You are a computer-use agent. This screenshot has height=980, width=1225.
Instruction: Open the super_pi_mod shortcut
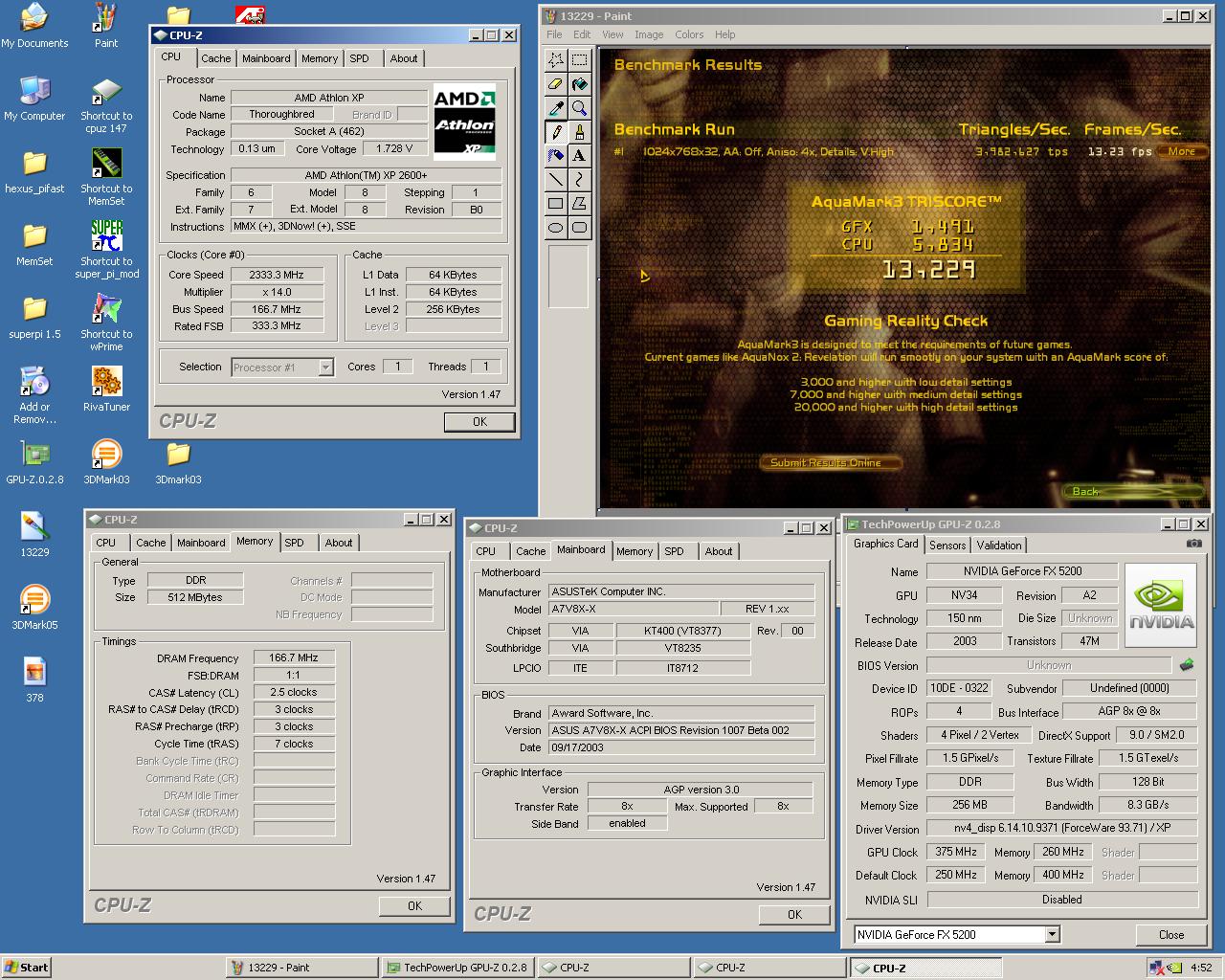(x=106, y=249)
